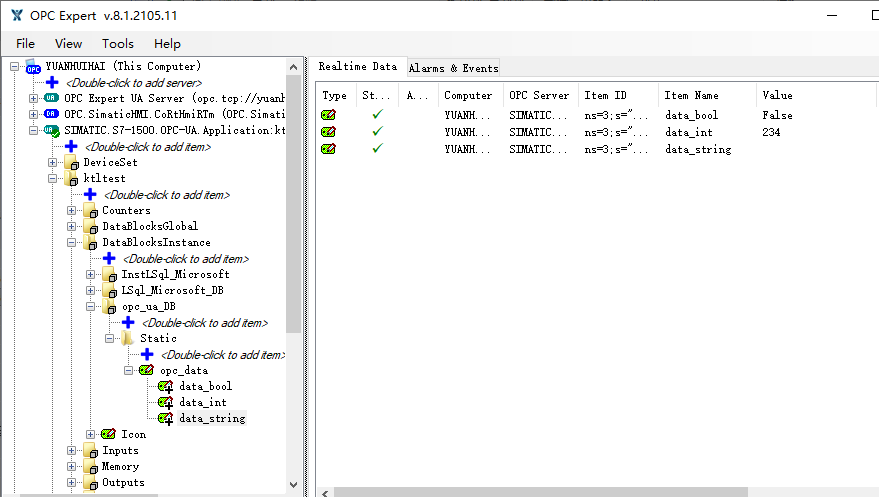
Task: Click the plus icon under SIMATIC.S7-1500 server
Action: [x=71, y=146]
